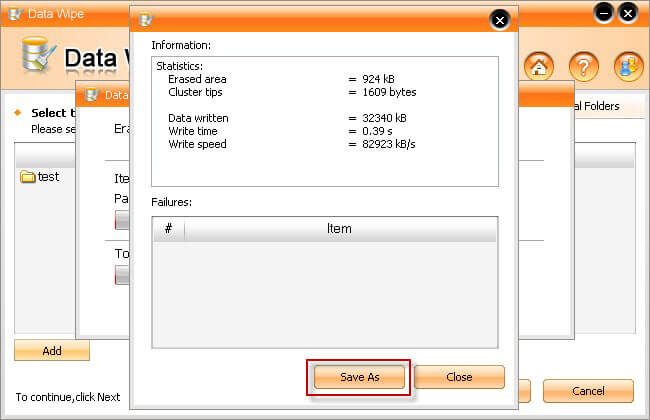
Task: Click the Item column header in Failures
Action: click(340, 228)
